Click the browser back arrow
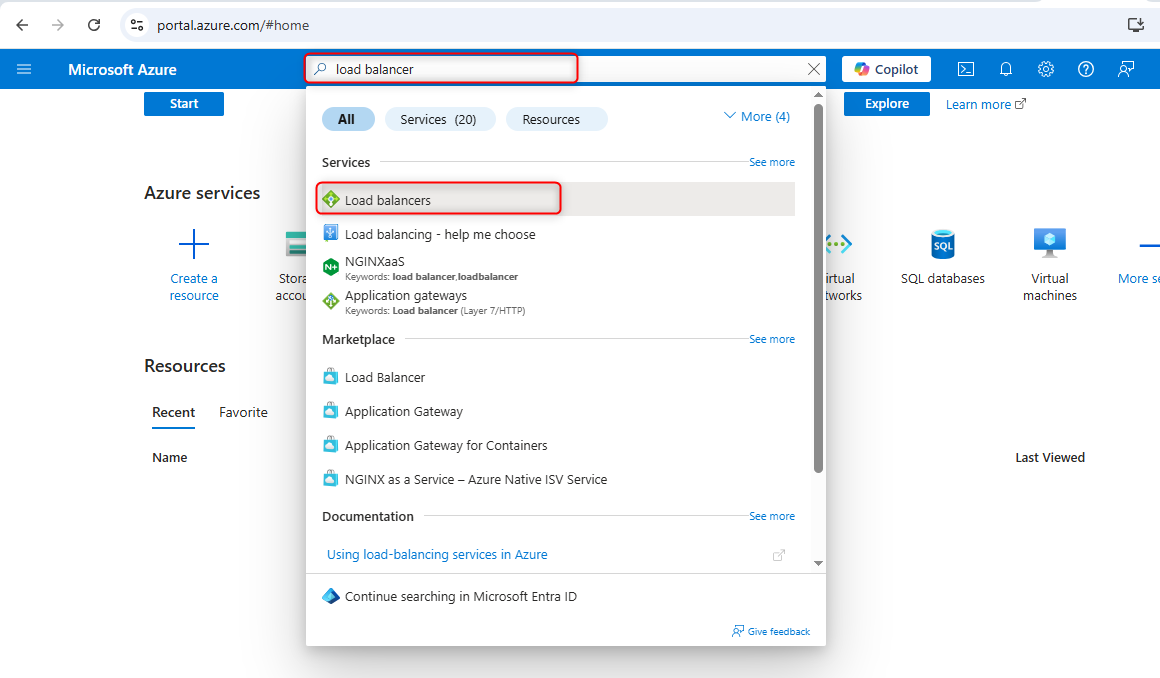 [22, 25]
